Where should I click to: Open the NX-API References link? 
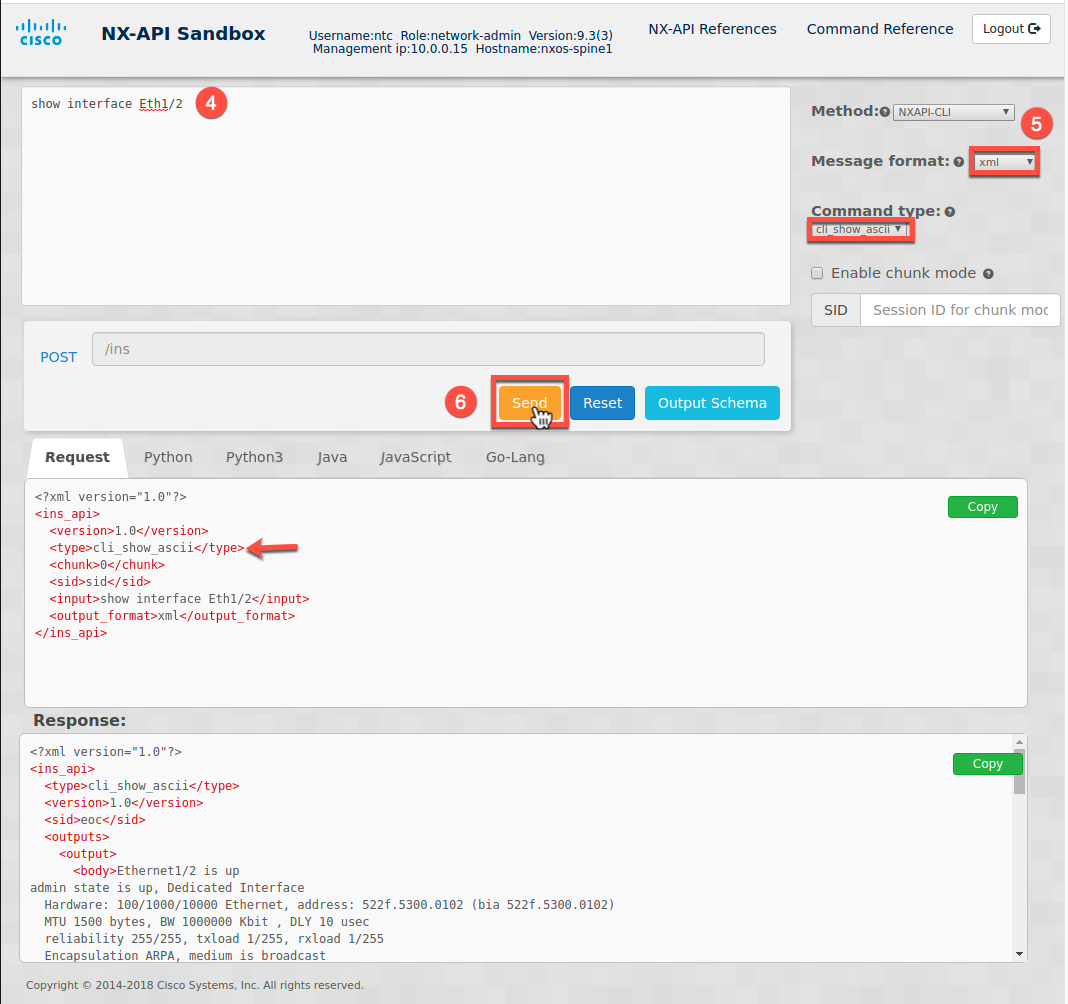pyautogui.click(x=712, y=29)
